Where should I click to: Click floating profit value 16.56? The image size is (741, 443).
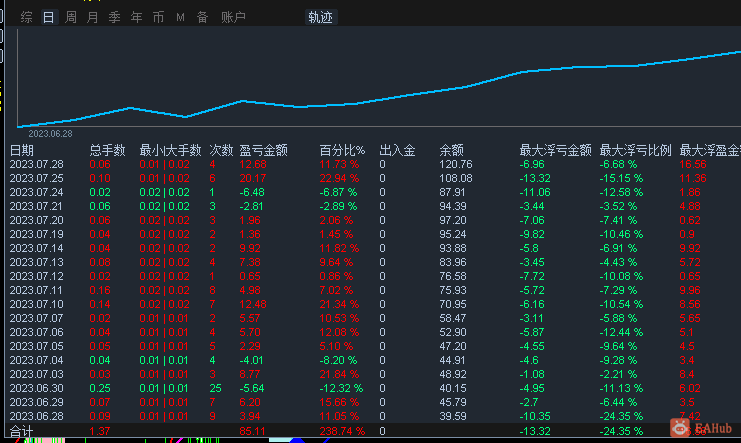pos(693,165)
